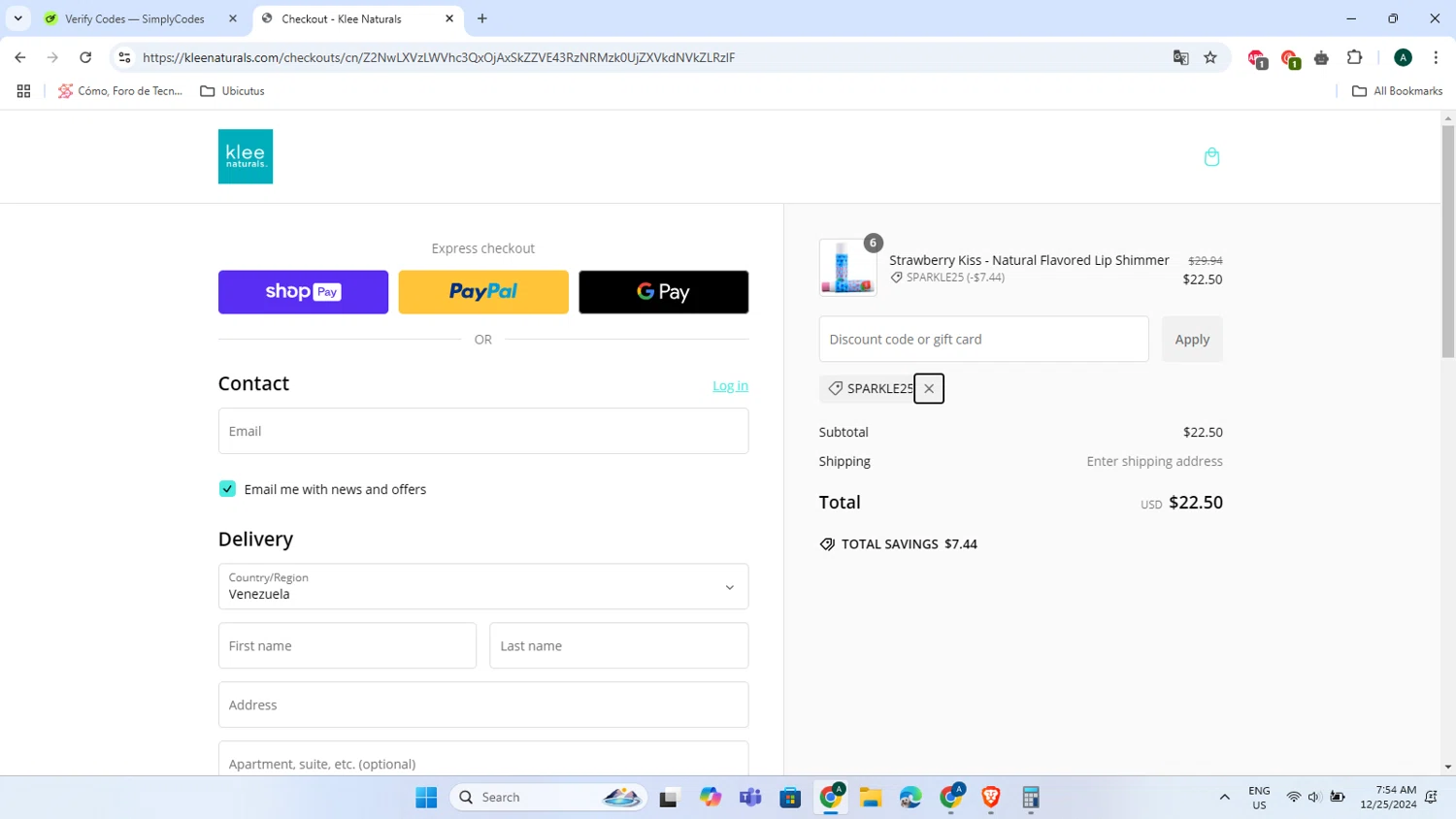Open the volume speaker tray icon

click(x=1314, y=798)
